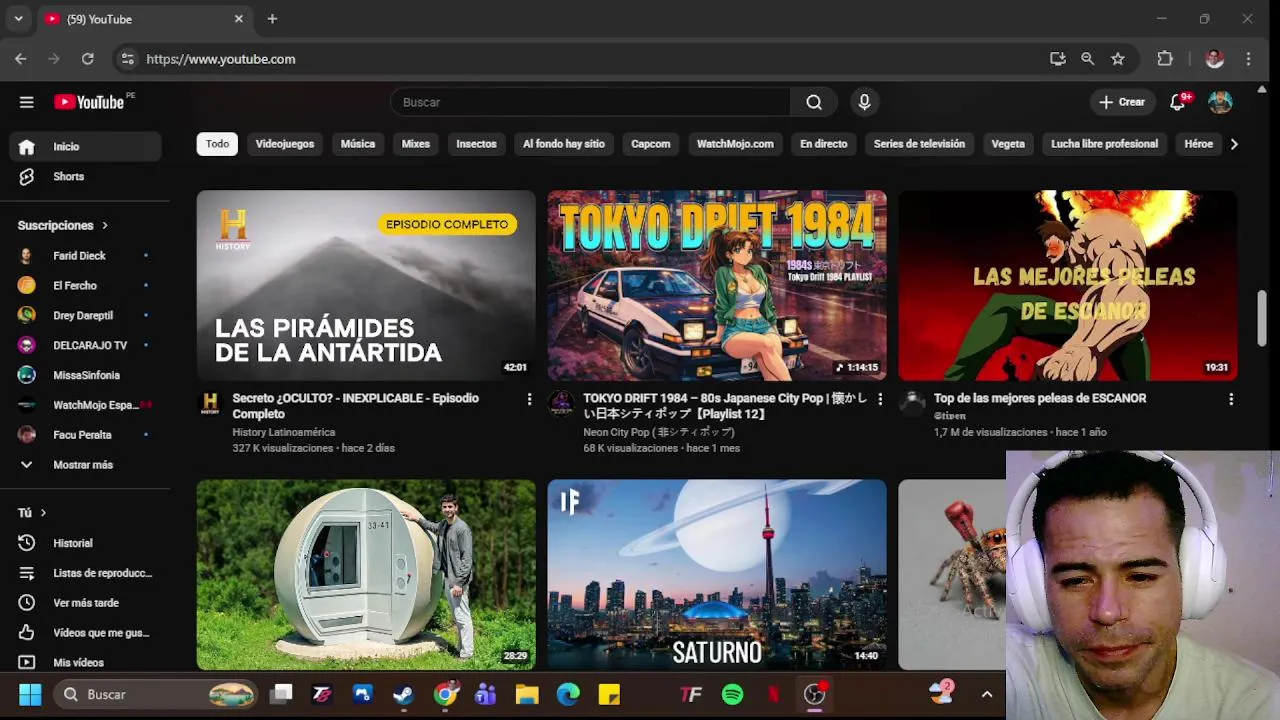Open the Chrome three-dot menu
Screen dimensions: 1280x720
click(1248, 59)
